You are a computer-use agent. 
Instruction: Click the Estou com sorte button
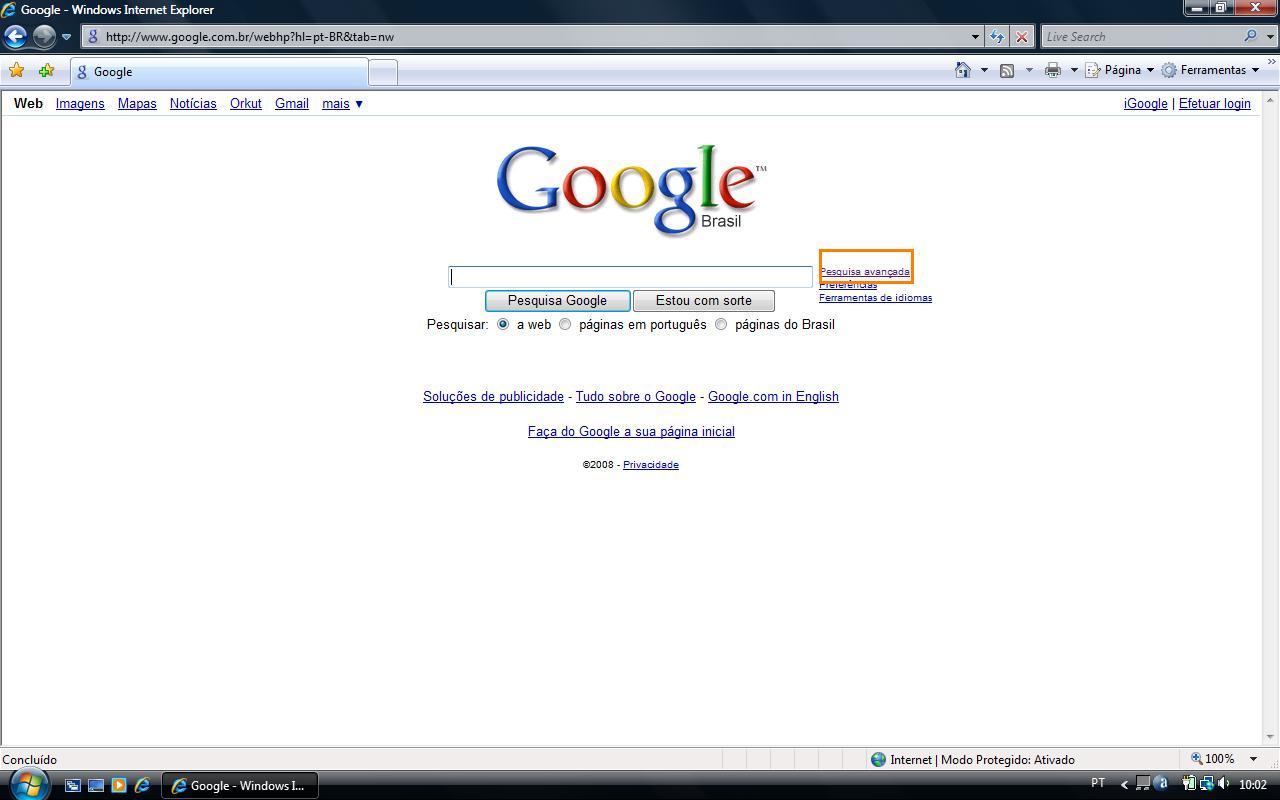[x=704, y=300]
